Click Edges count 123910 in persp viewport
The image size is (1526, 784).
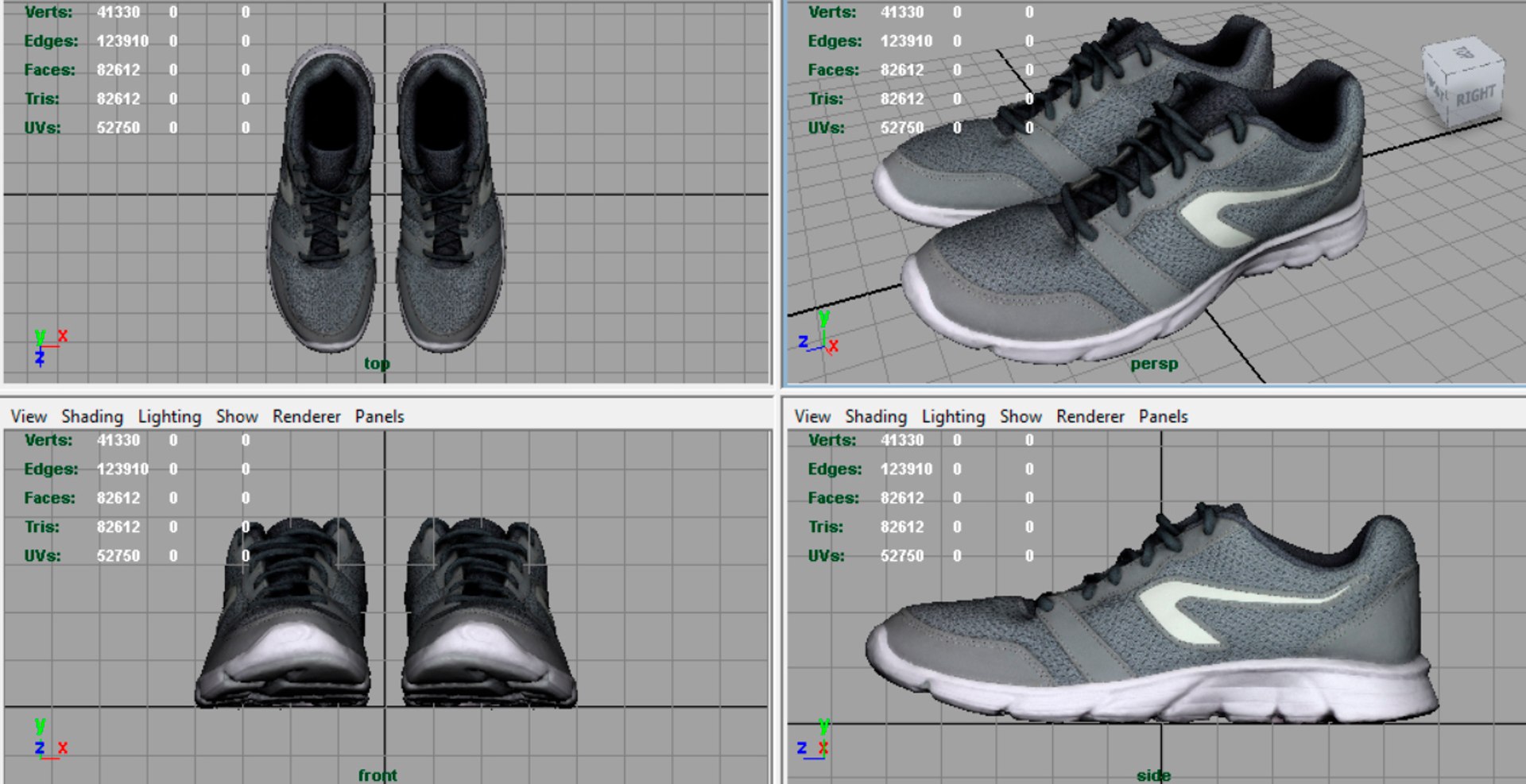point(906,41)
